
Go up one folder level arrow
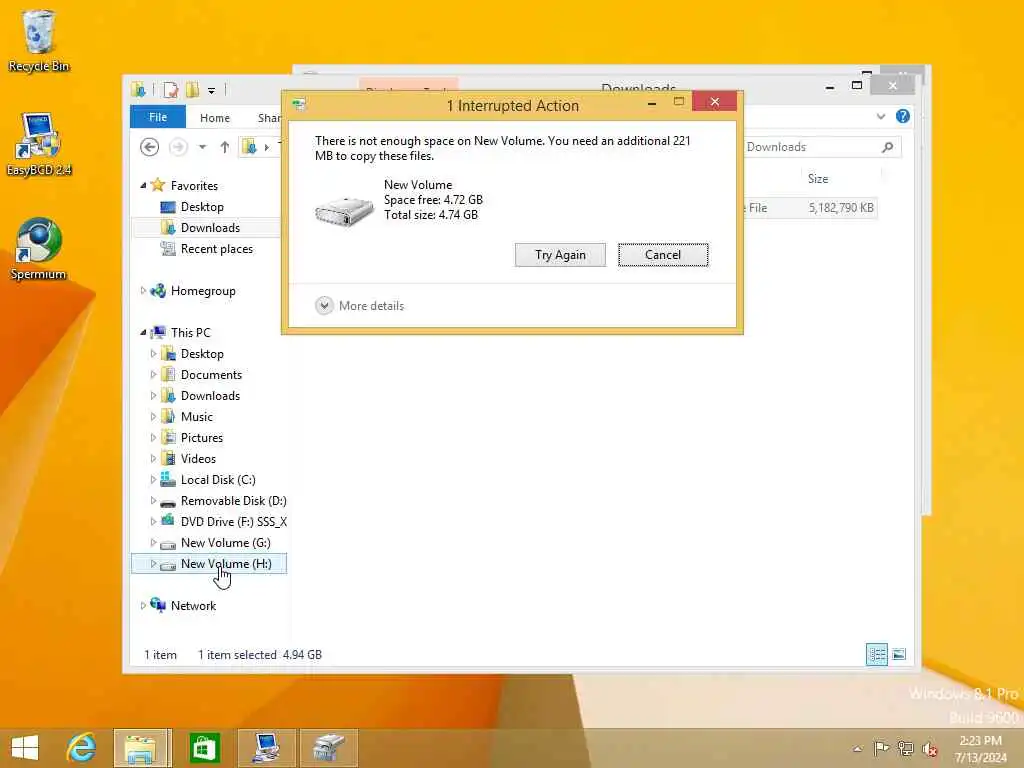pos(225,147)
